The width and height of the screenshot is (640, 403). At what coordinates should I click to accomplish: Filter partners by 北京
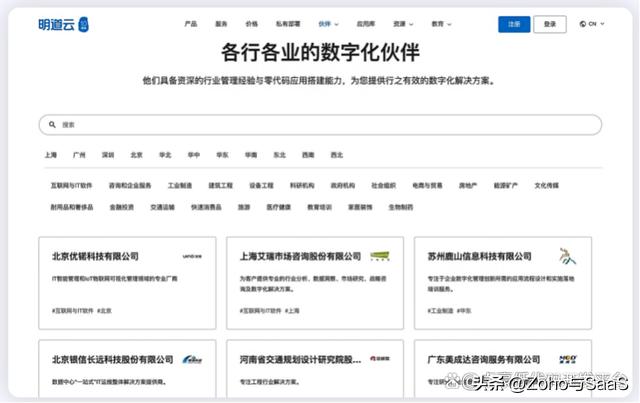tap(136, 155)
